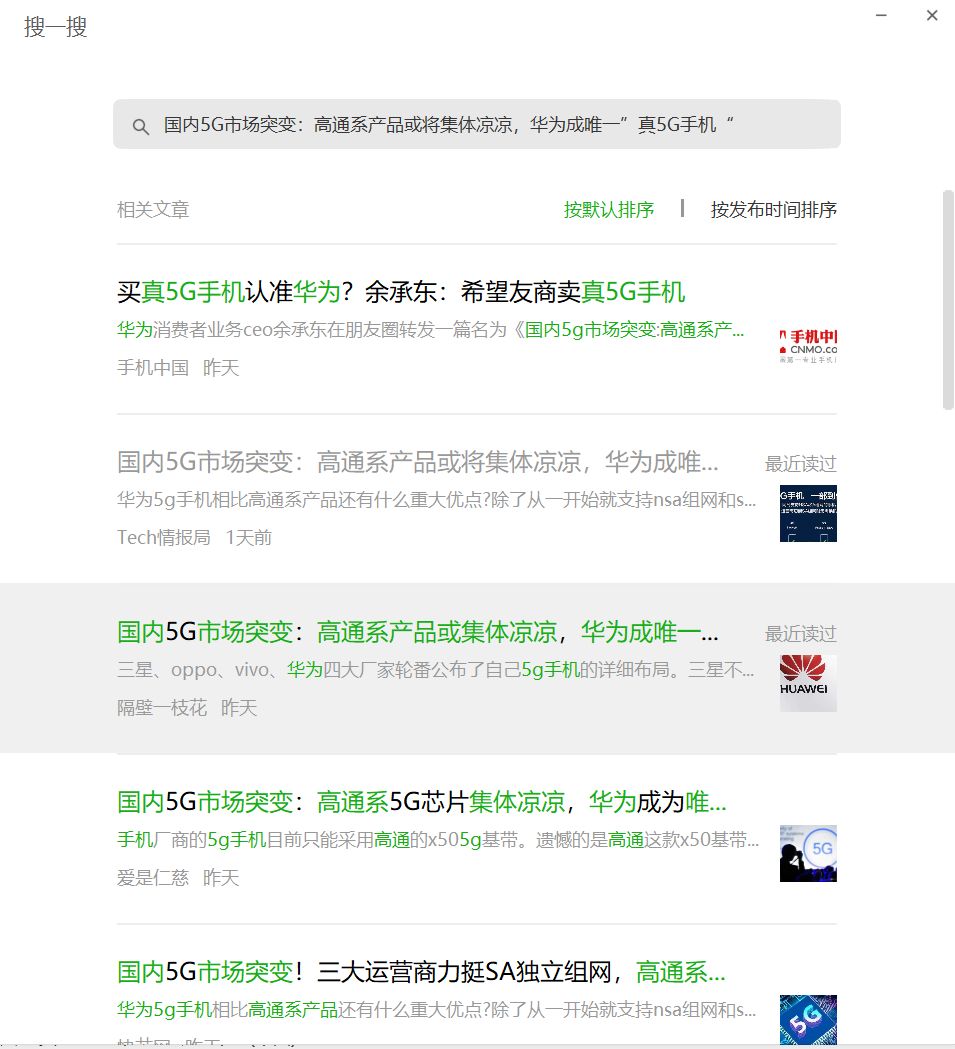Click the Huawei logo thumbnail

click(x=808, y=683)
